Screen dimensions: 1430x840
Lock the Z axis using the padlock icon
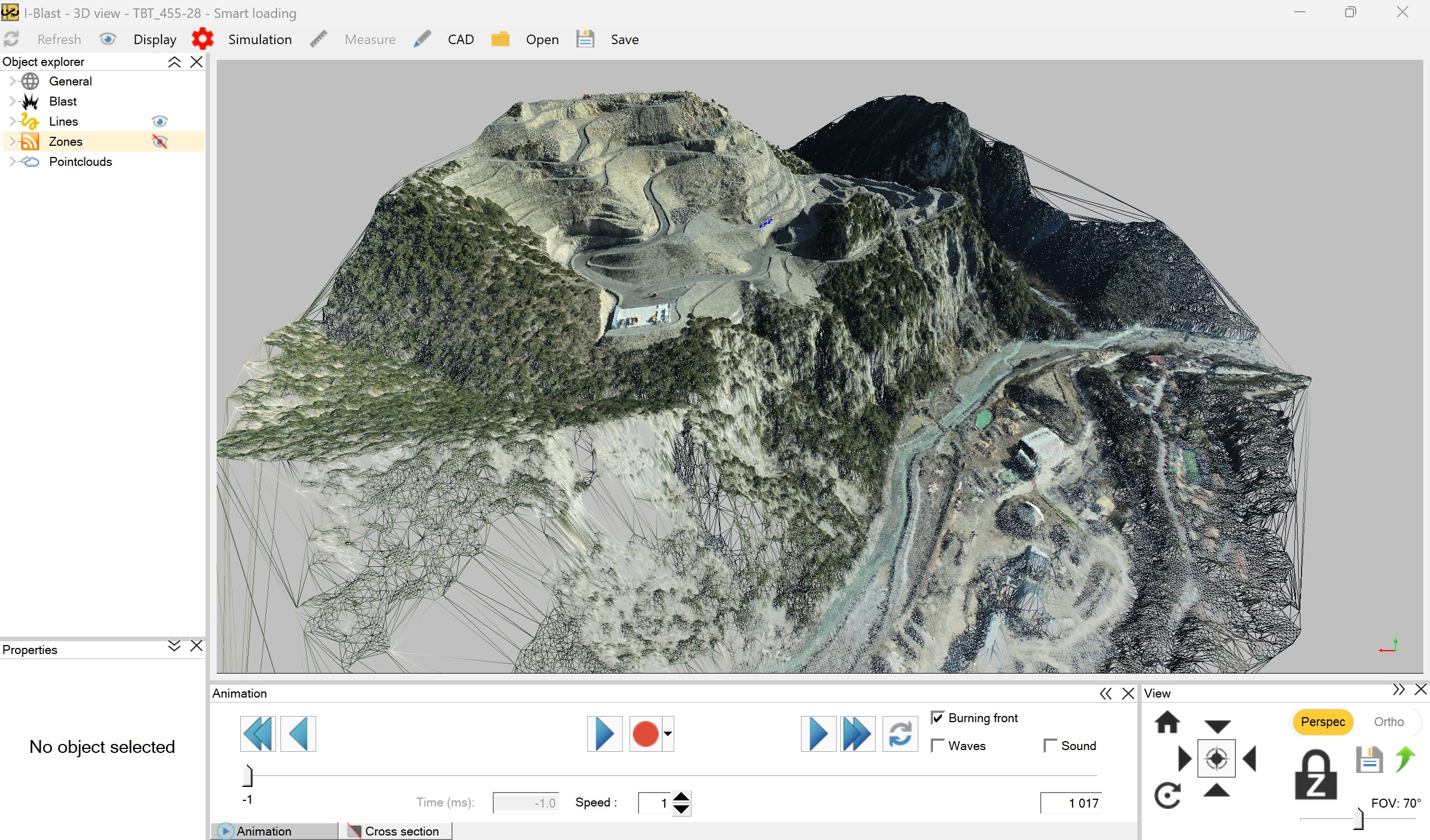pyautogui.click(x=1317, y=774)
